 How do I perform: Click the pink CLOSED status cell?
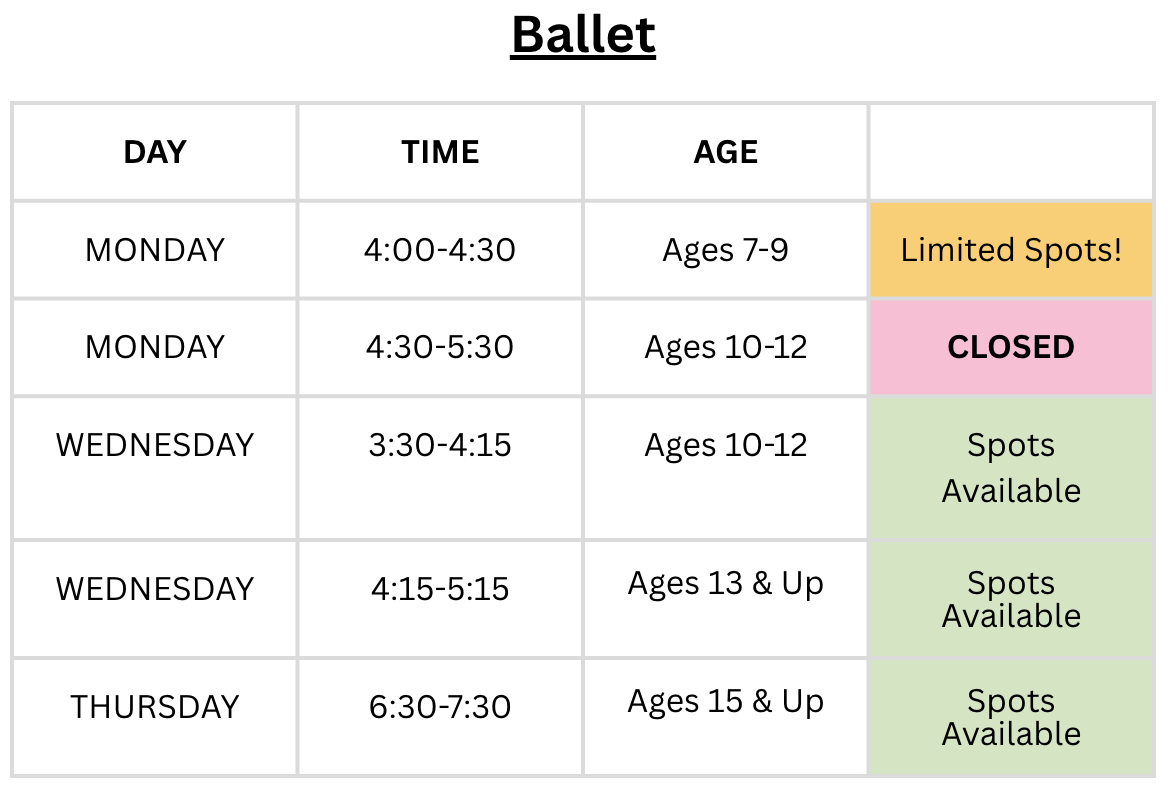tap(1011, 347)
